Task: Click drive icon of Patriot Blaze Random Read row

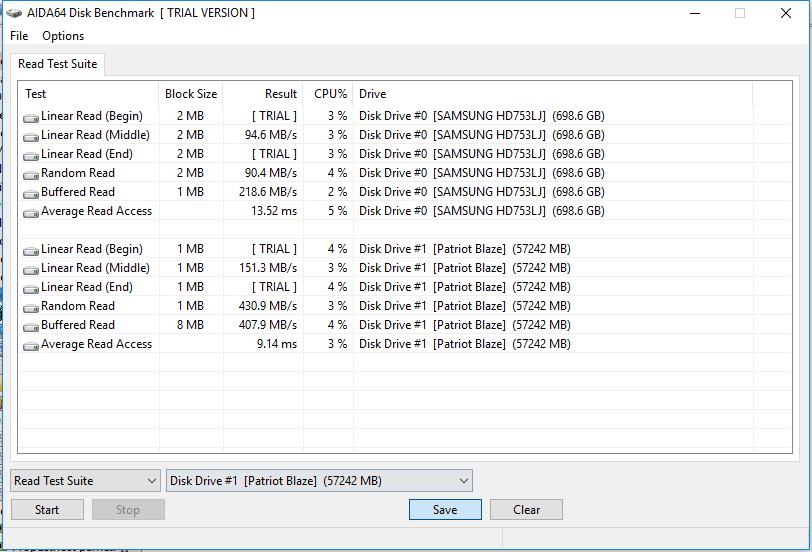Action: click(31, 308)
